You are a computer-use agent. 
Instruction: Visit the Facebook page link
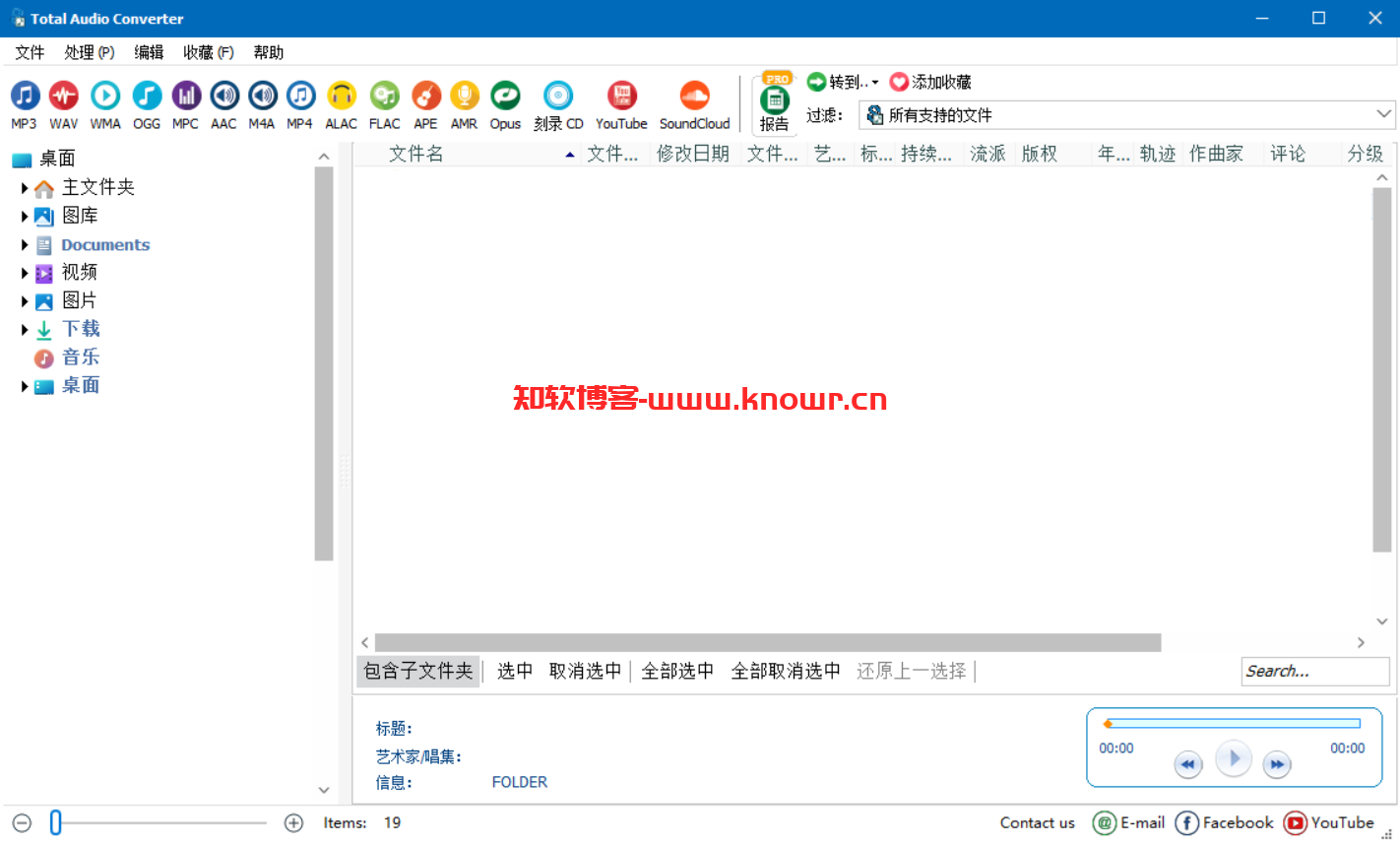pyautogui.click(x=1224, y=823)
